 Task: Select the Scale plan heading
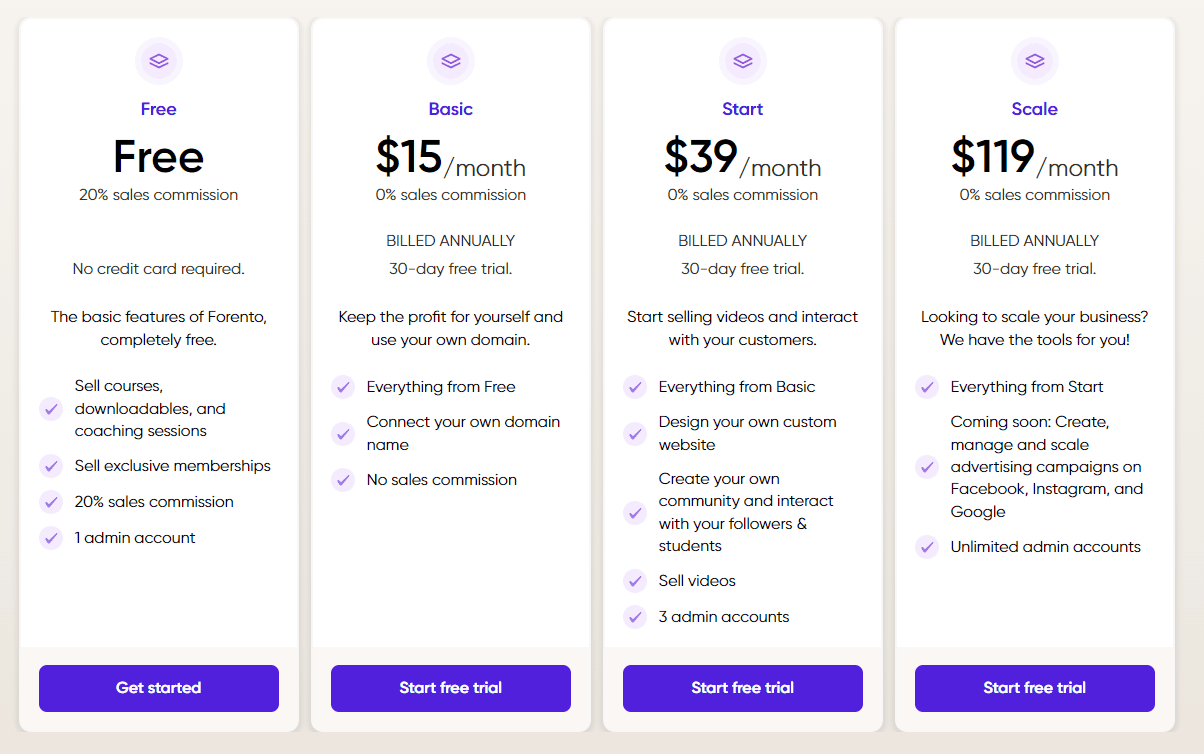pyautogui.click(x=1034, y=109)
